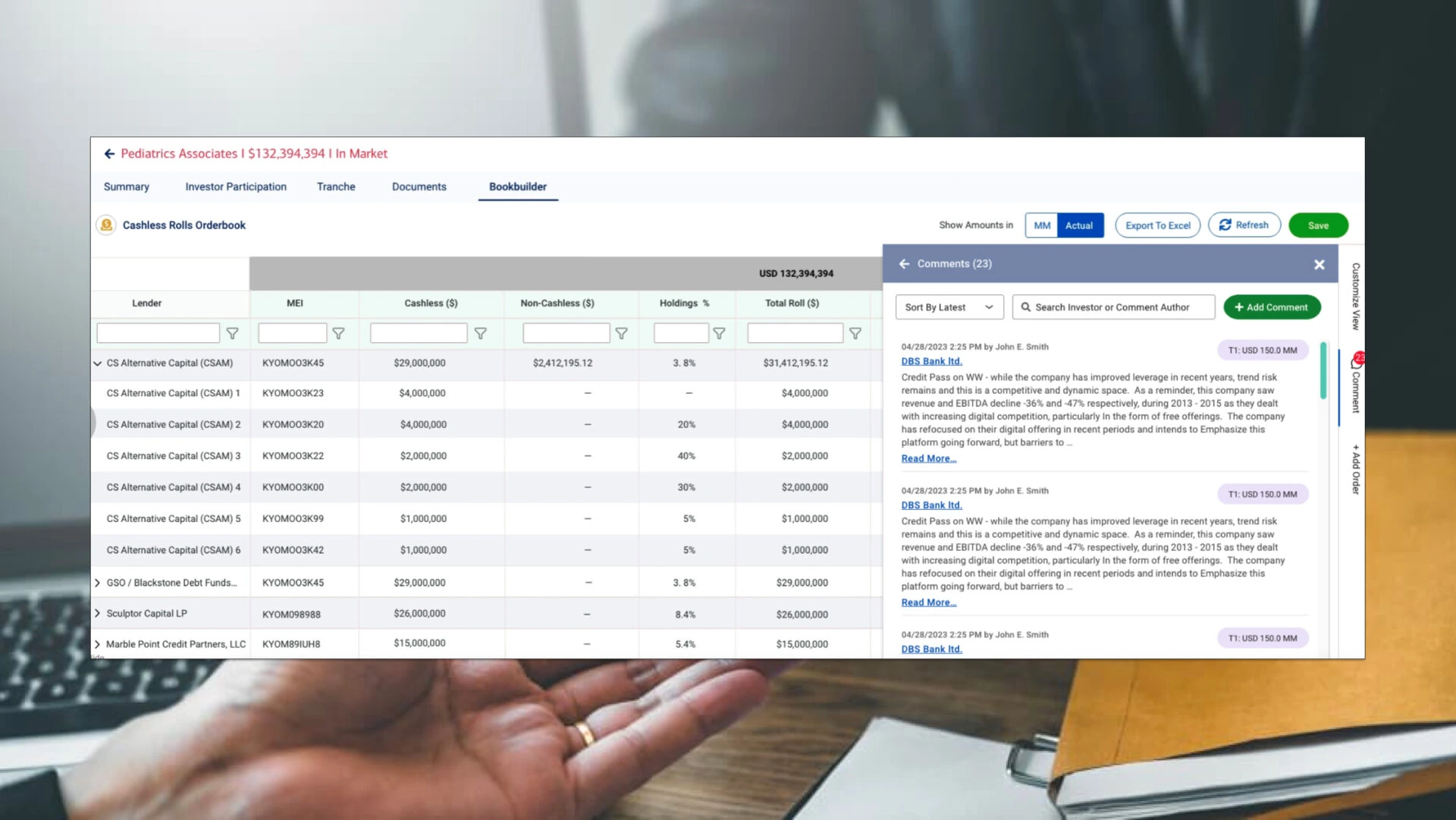The height and width of the screenshot is (820, 1456).
Task: Focus the MEI filter text box
Action: 292,334
